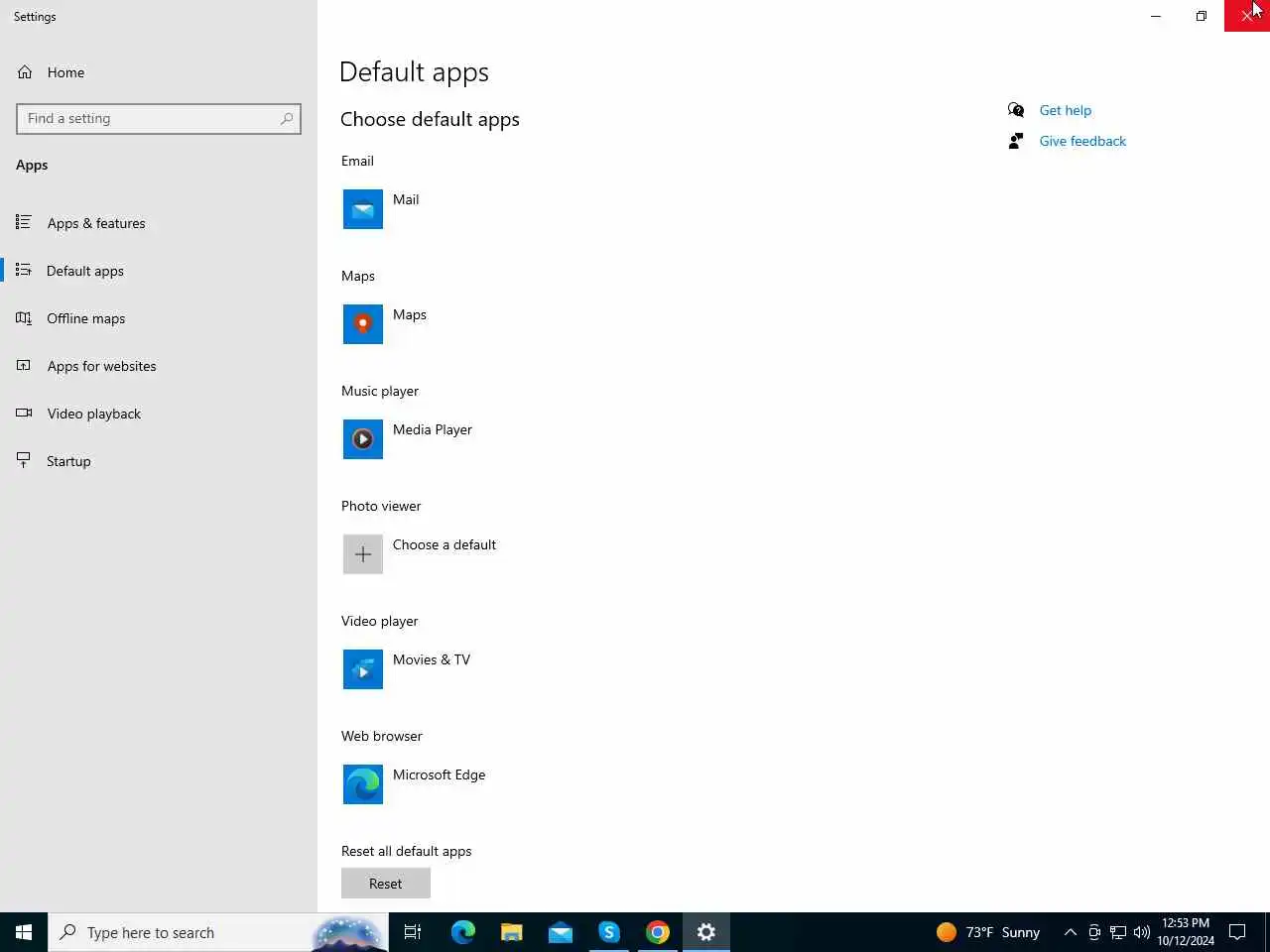Click the taskbar clock and date

[x=1186, y=932]
